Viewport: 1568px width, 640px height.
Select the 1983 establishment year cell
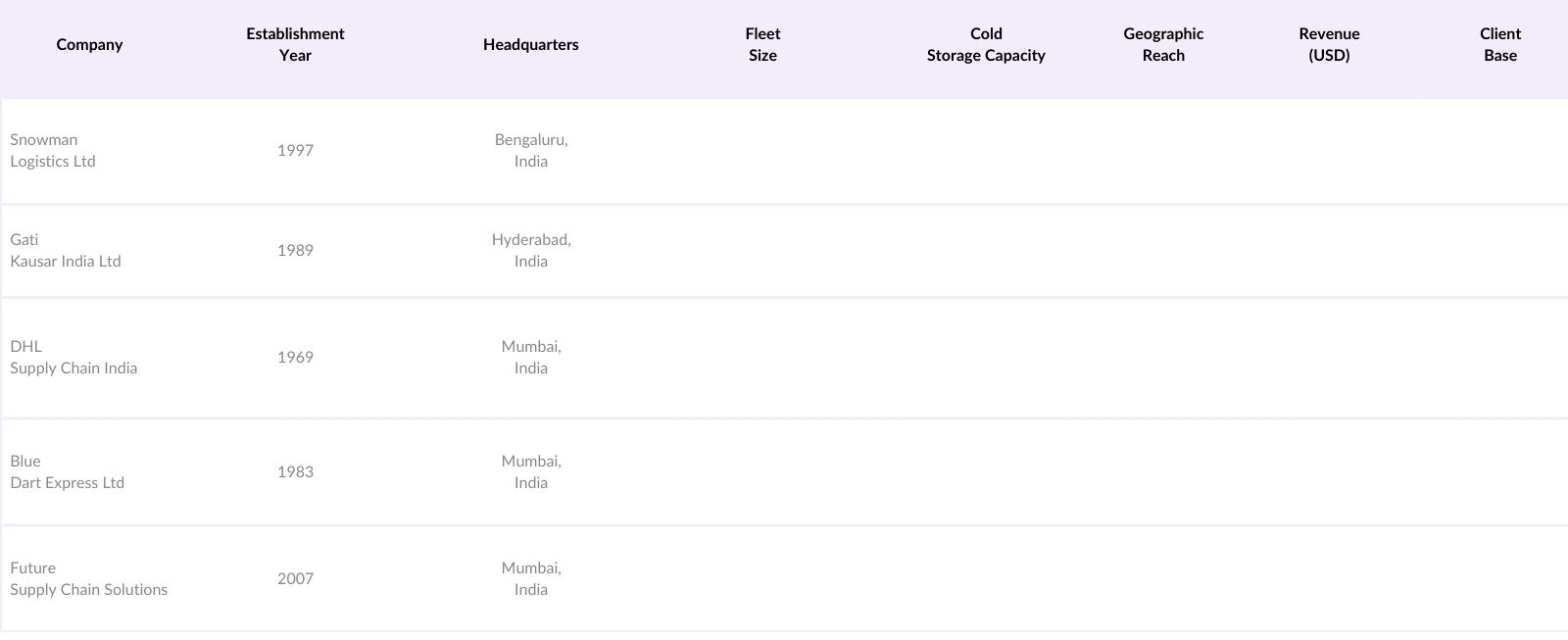(x=295, y=472)
